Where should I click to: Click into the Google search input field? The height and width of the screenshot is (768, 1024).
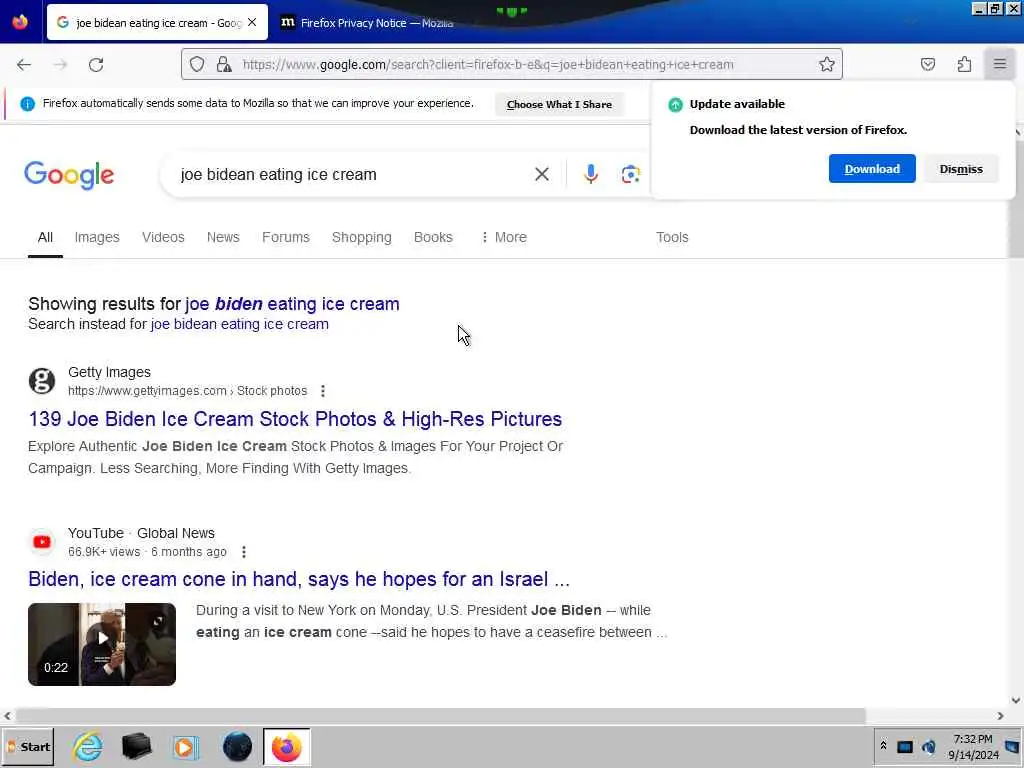[353, 174]
